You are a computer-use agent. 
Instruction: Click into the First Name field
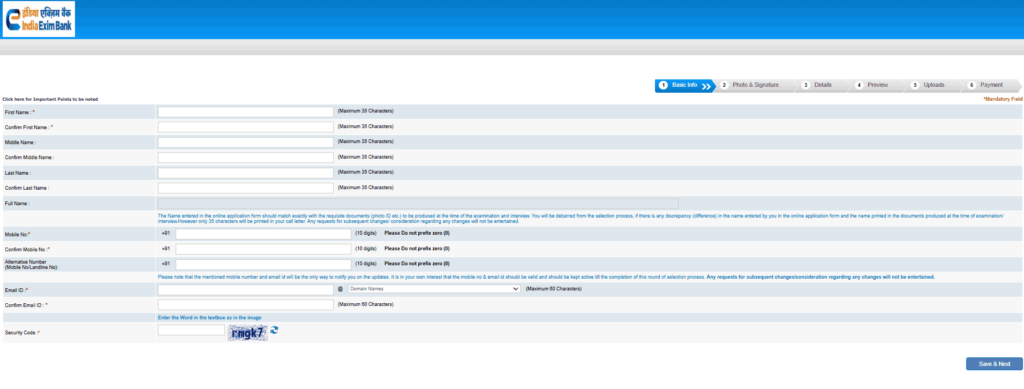click(x=246, y=112)
